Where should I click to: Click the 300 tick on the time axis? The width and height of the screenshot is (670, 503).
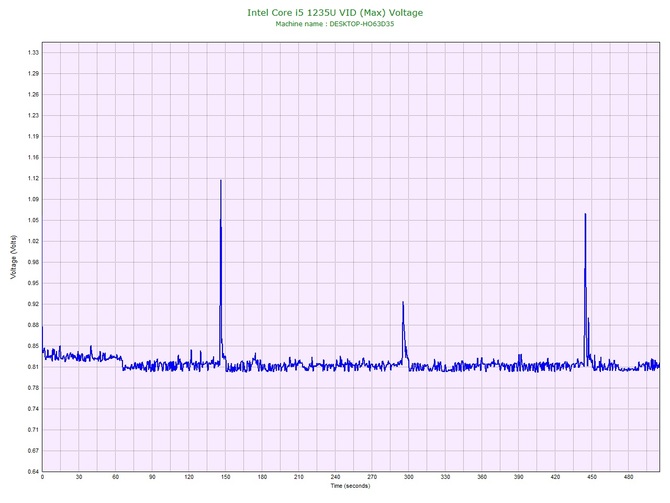pos(409,477)
